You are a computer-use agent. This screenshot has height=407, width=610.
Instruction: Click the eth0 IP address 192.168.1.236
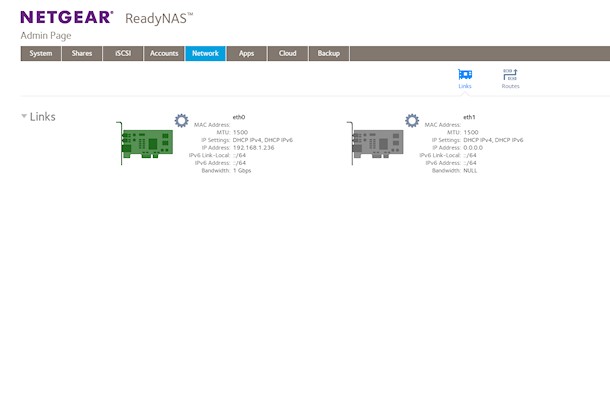[x=254, y=147]
